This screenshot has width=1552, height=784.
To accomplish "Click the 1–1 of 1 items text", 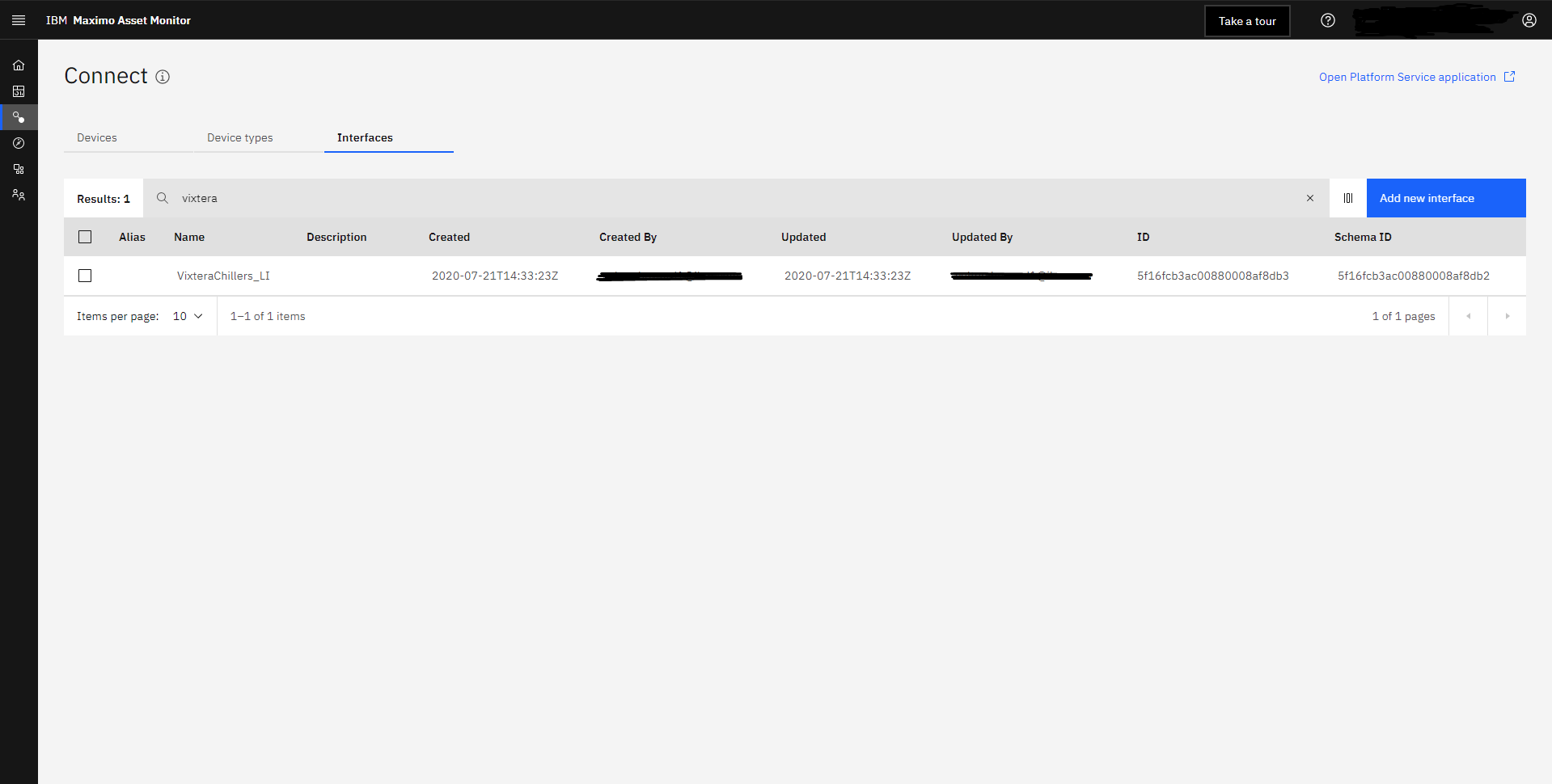I will click(268, 316).
